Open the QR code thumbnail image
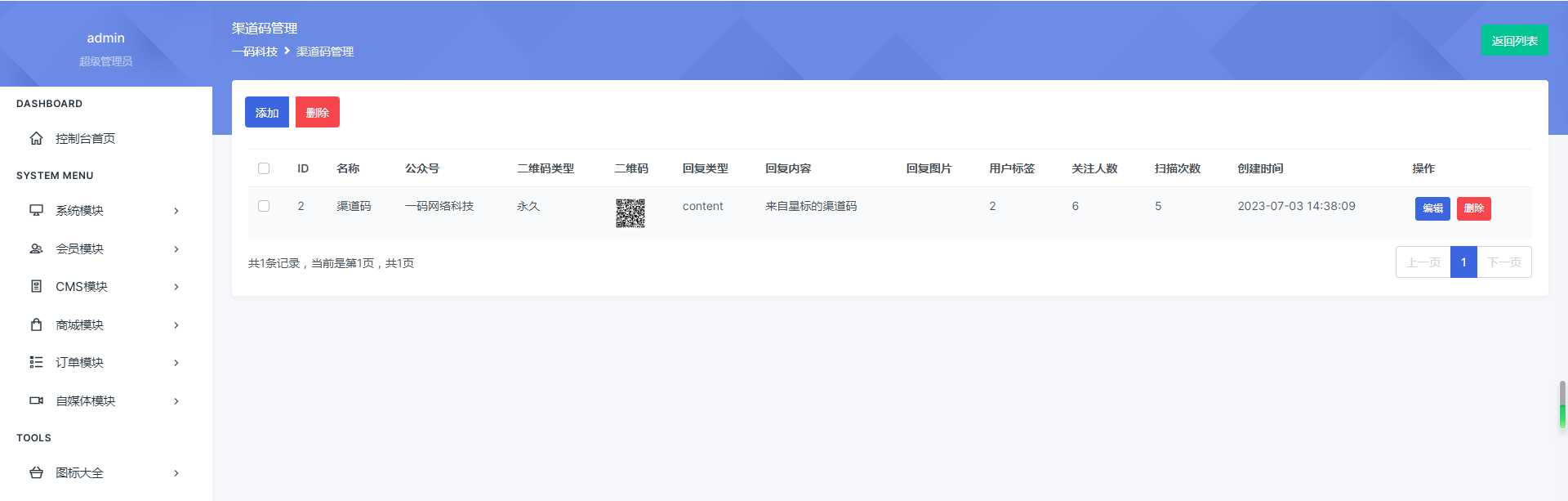Screen dimensions: 1568x501 click(x=630, y=213)
